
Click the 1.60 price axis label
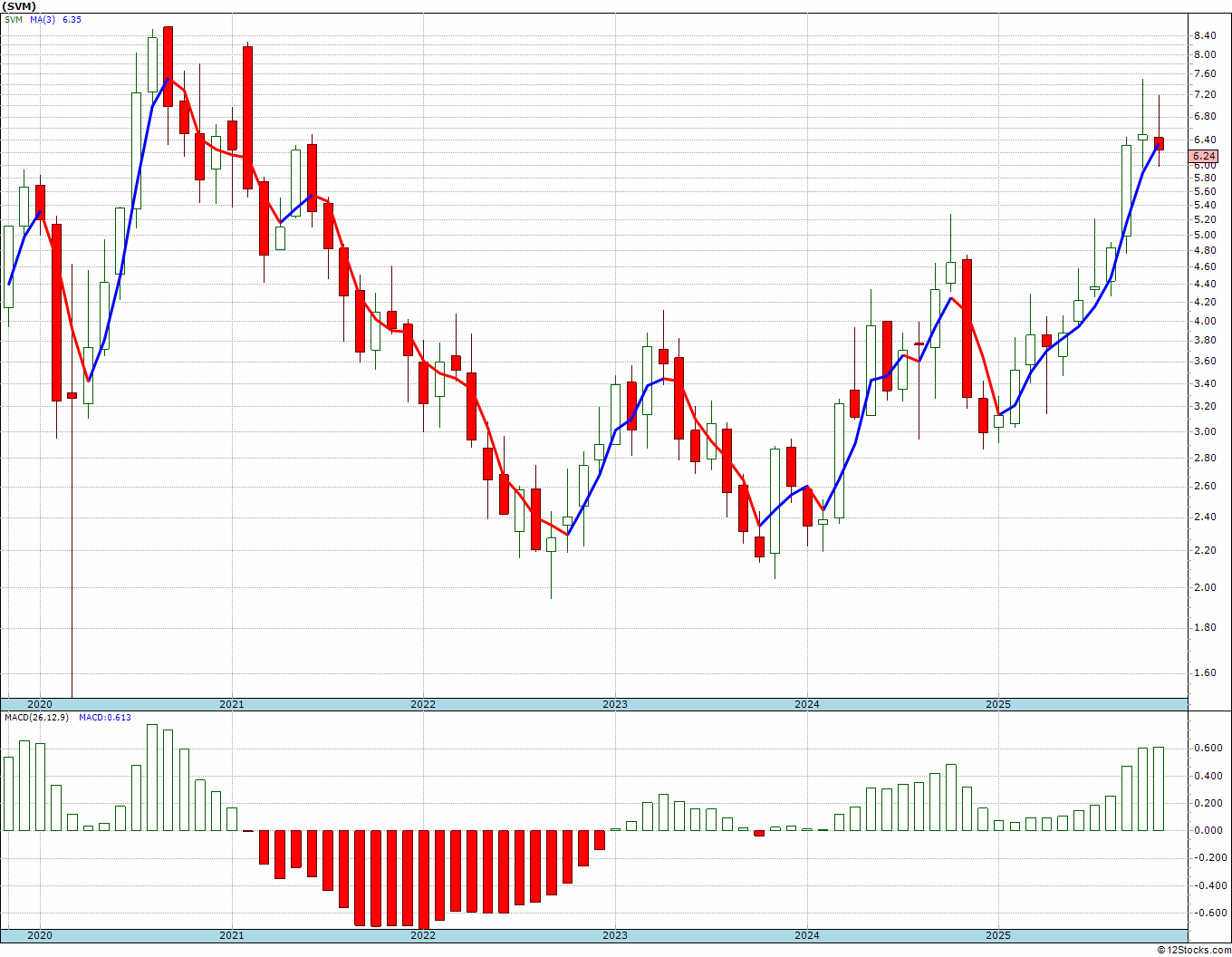pos(1205,672)
